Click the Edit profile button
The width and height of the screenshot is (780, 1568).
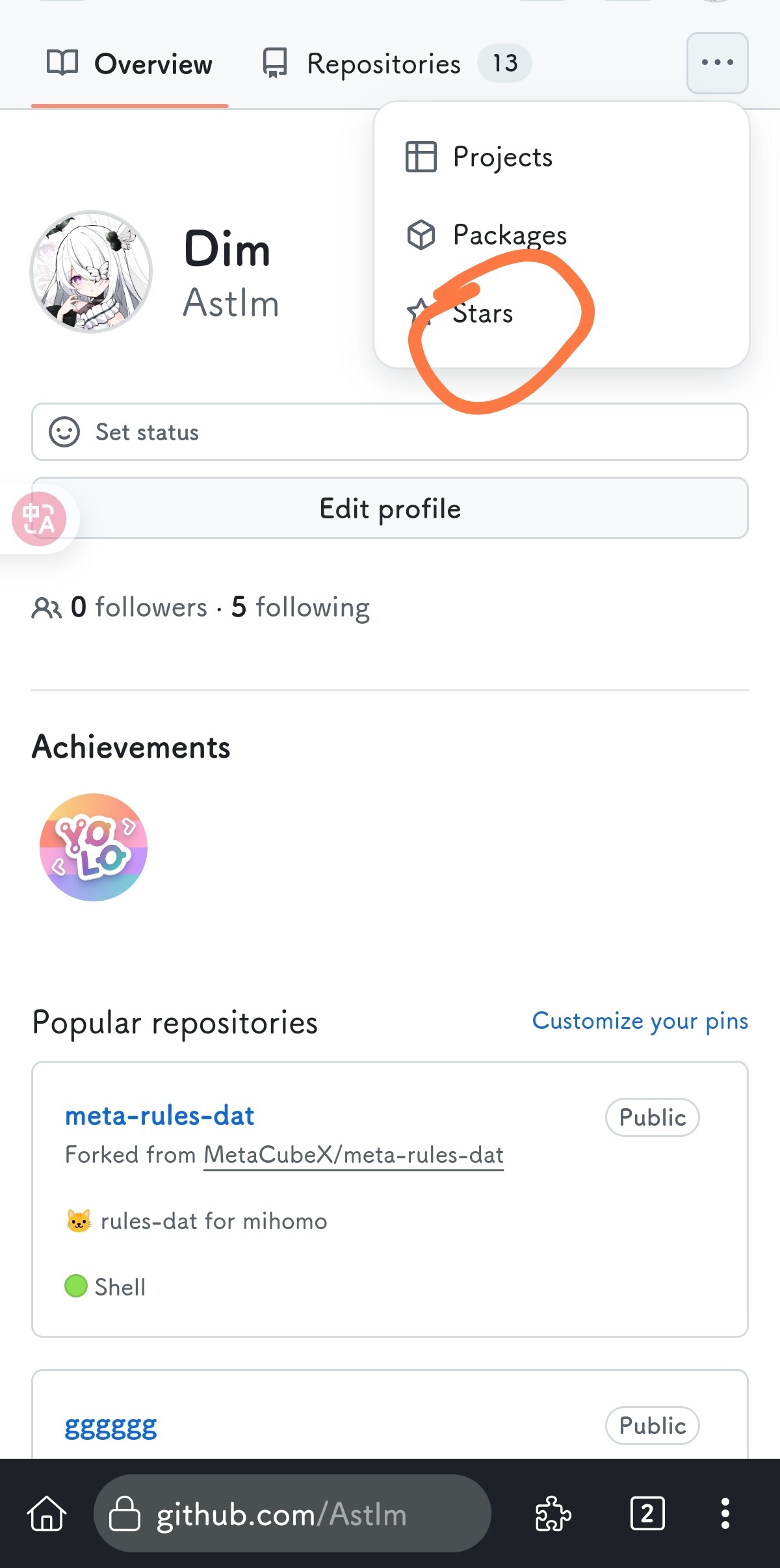click(390, 508)
